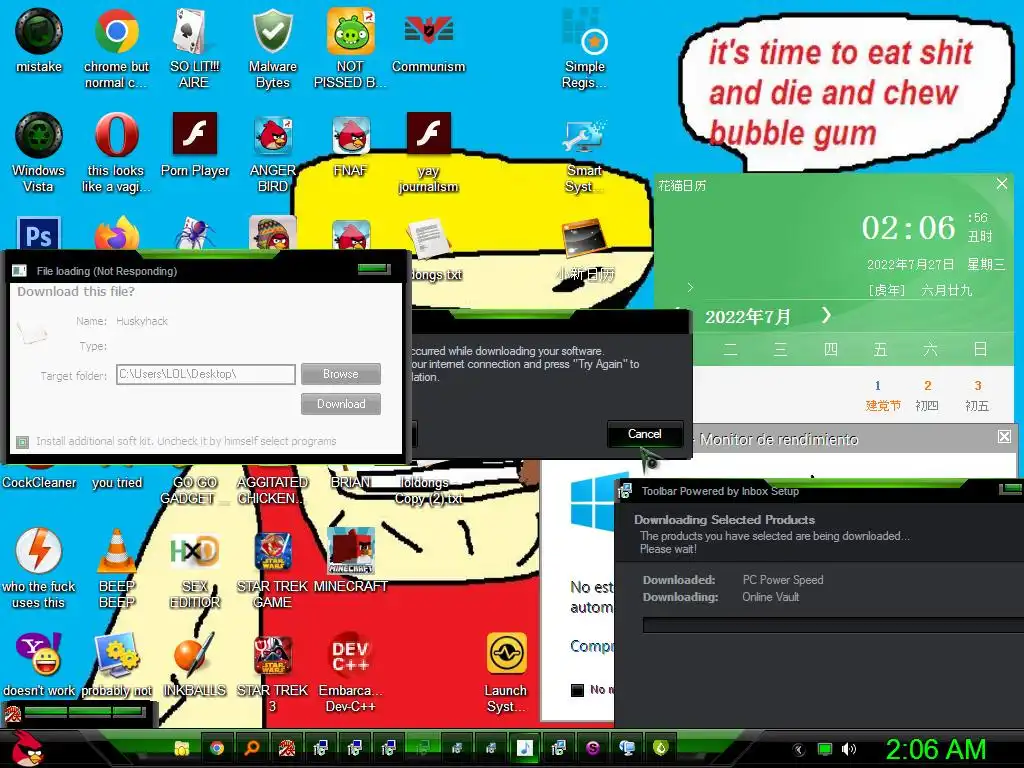Open the STAR TREK 3 icon
This screenshot has height=768, width=1024.
click(x=272, y=673)
